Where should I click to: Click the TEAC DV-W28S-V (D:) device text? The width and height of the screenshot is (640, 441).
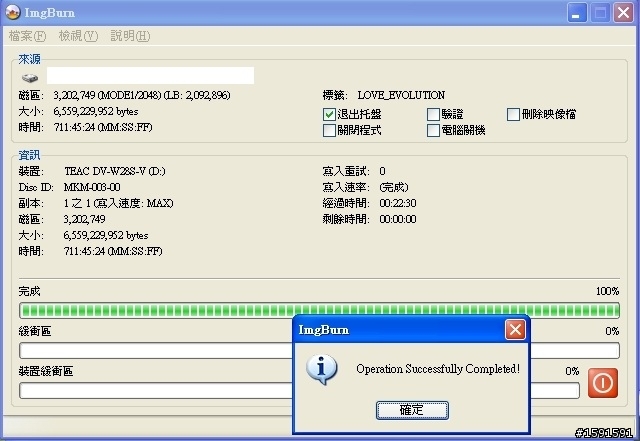click(x=115, y=171)
